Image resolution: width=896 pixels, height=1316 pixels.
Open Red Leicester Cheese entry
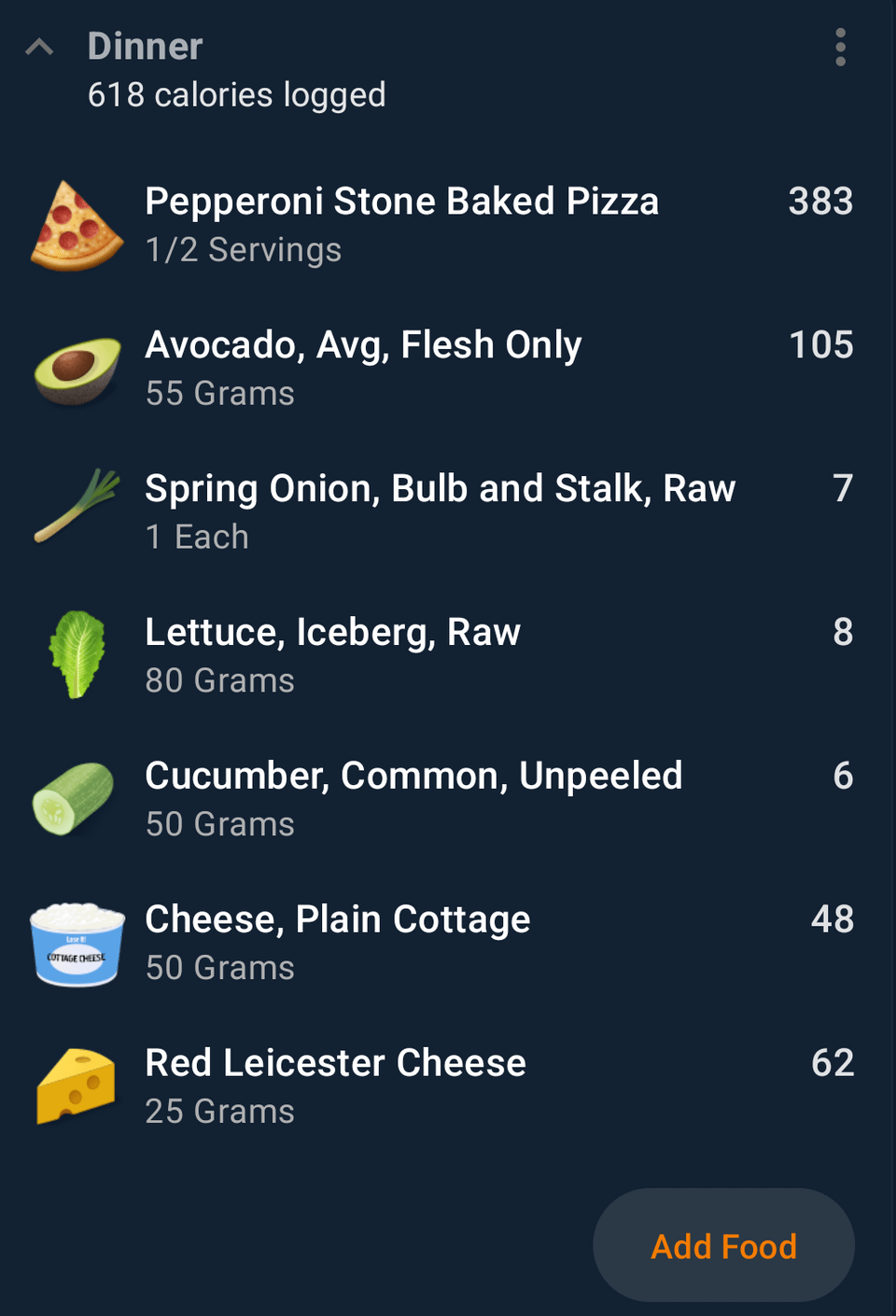tap(448, 1087)
